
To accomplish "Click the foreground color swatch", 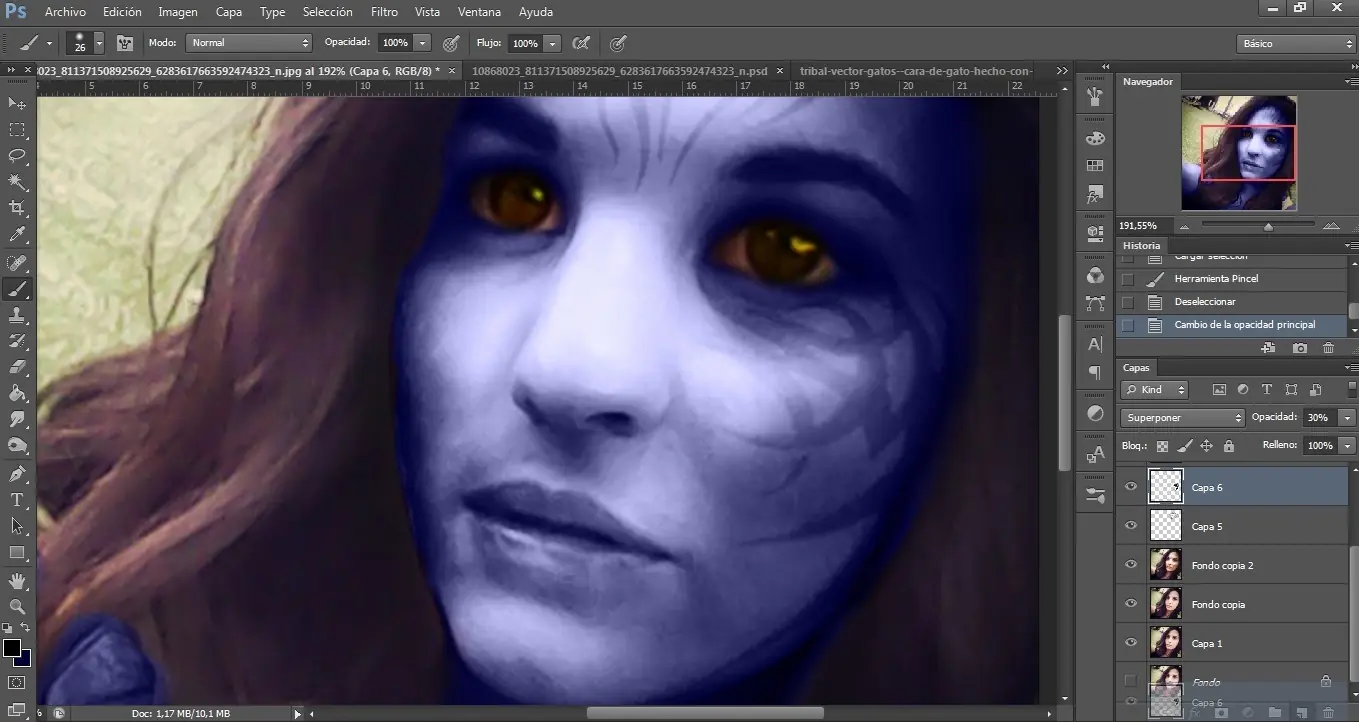I will (11, 647).
